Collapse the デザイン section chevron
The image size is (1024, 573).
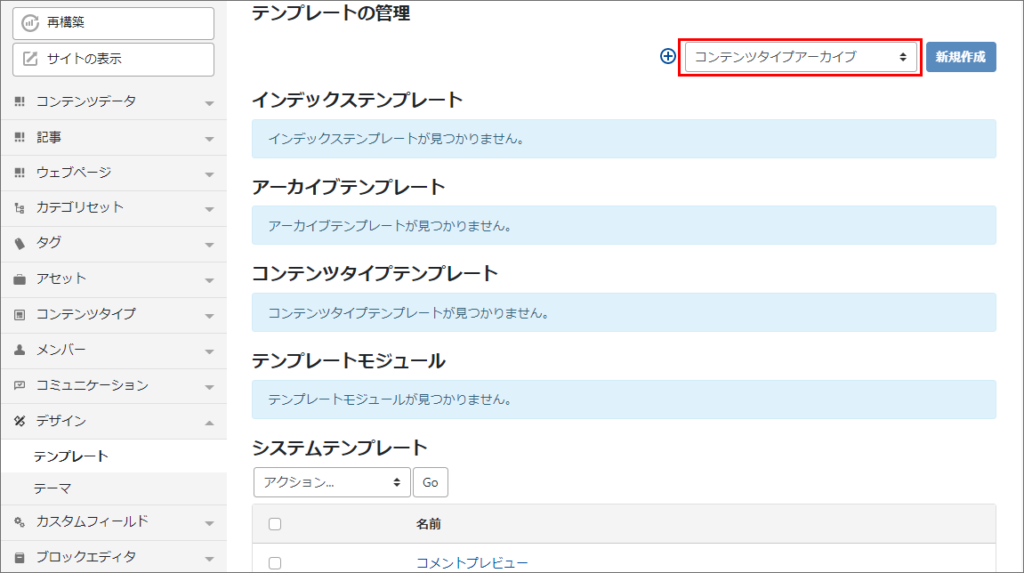209,423
